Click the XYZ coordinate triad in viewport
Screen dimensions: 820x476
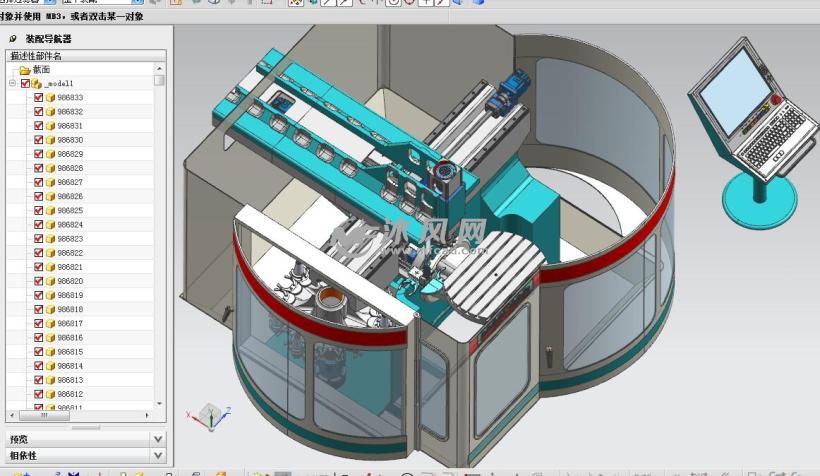[209, 416]
